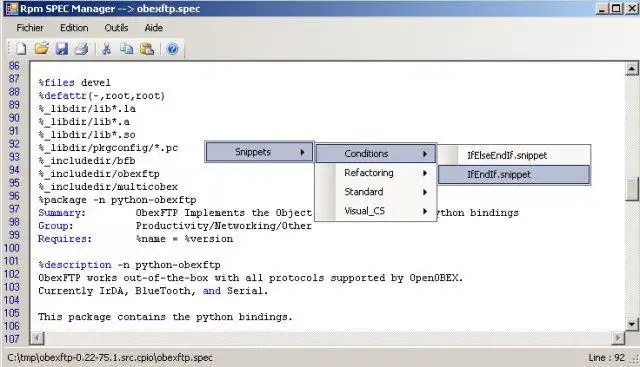Minimize the Rpm SPEC Manager window
640x367 pixels.
click(x=602, y=8)
